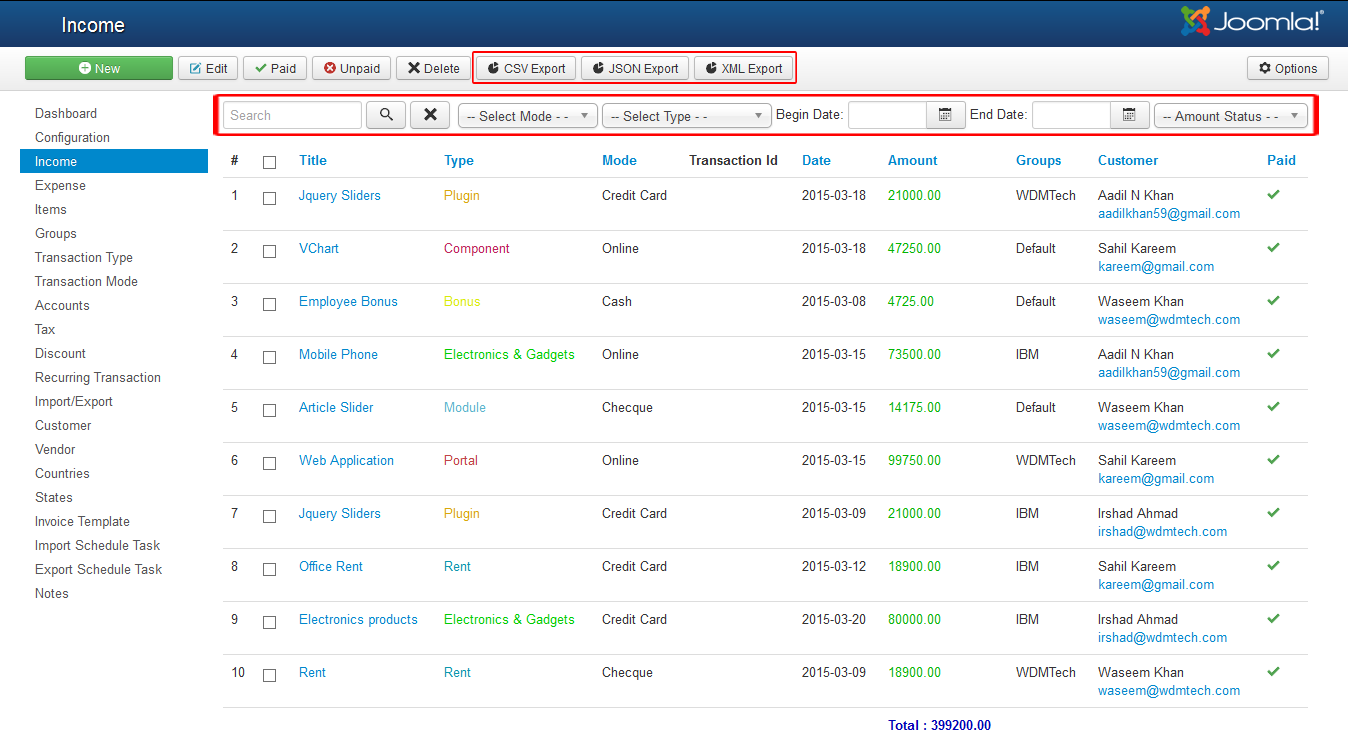Open the Web Application income entry
1348x740 pixels.
coord(346,460)
